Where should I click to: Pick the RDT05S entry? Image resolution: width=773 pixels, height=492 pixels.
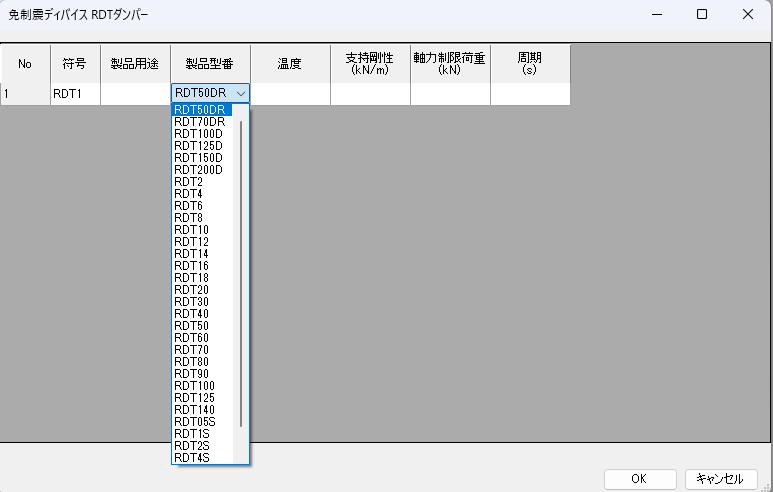[x=202, y=422]
